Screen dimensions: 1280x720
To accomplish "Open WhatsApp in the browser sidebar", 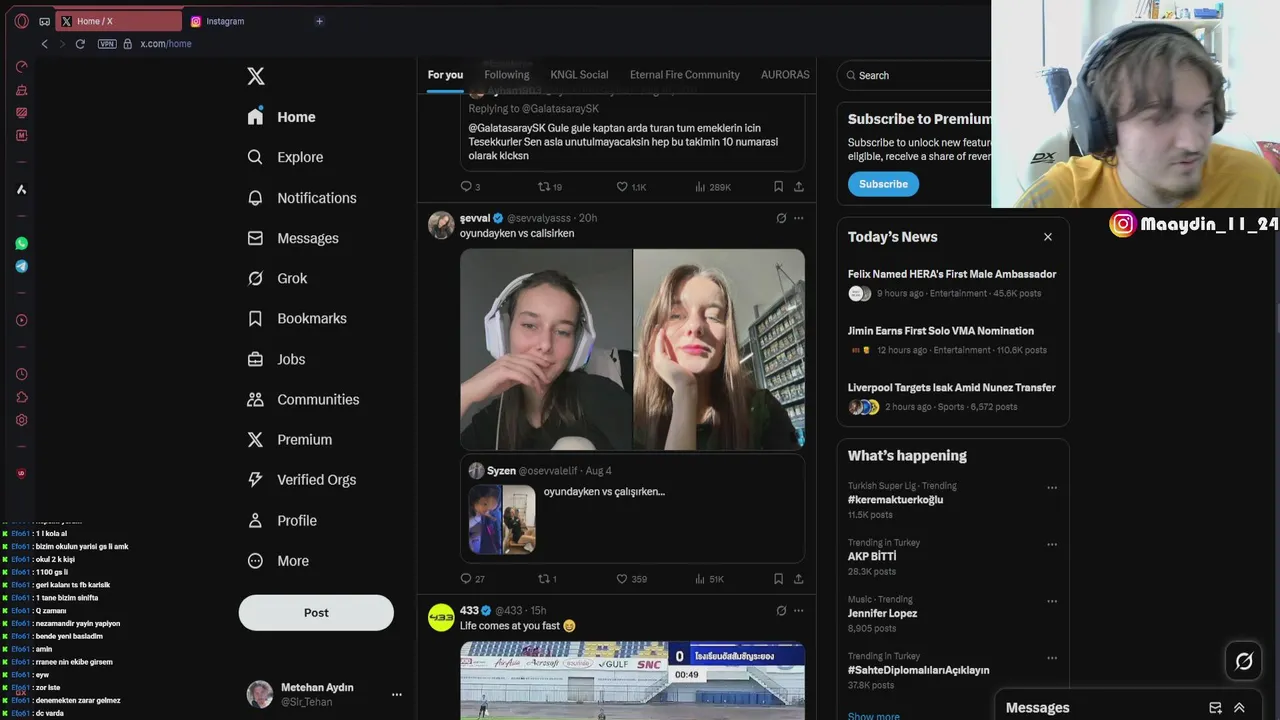I will point(21,243).
